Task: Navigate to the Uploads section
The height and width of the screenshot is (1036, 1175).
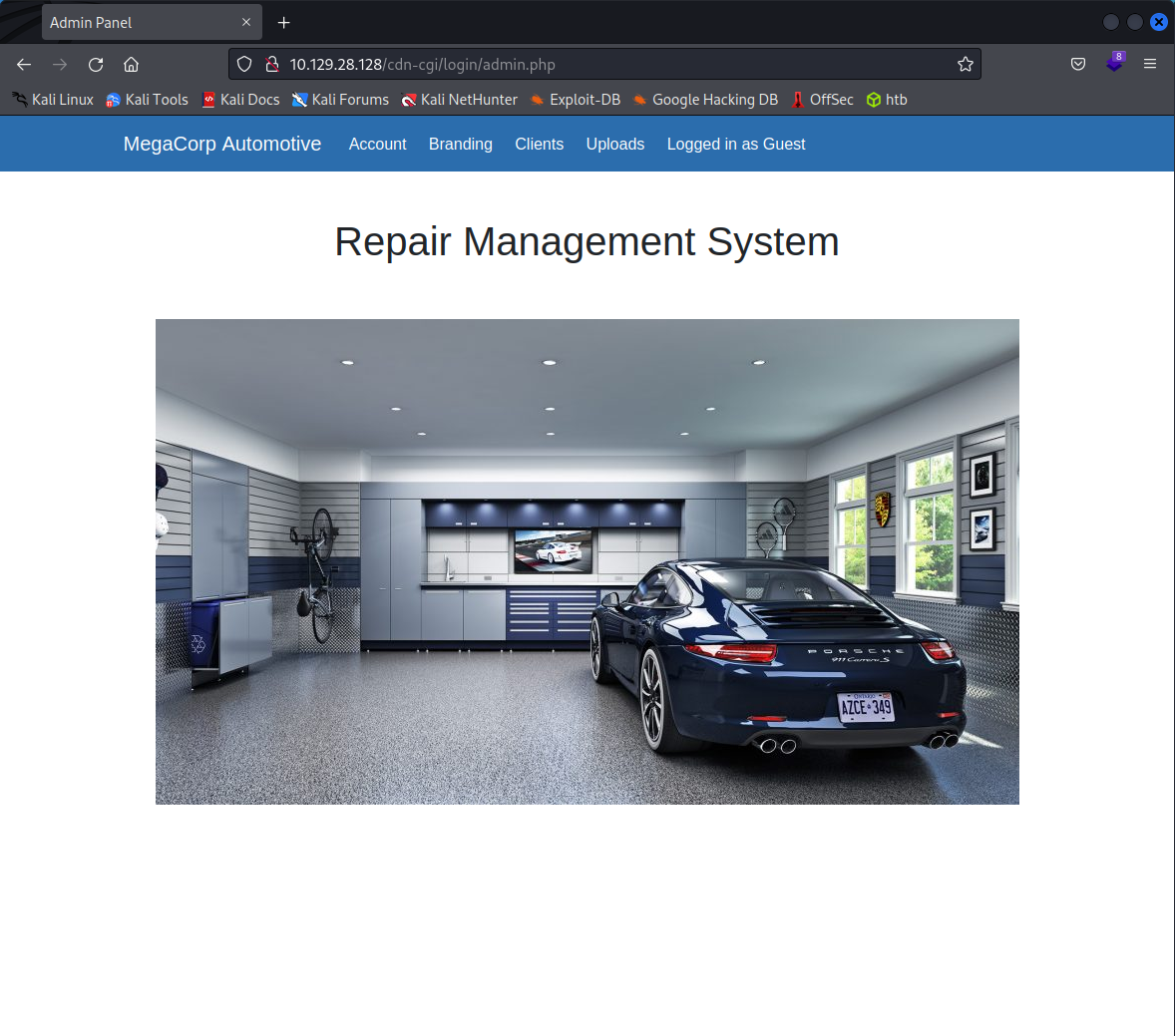Action: point(614,145)
